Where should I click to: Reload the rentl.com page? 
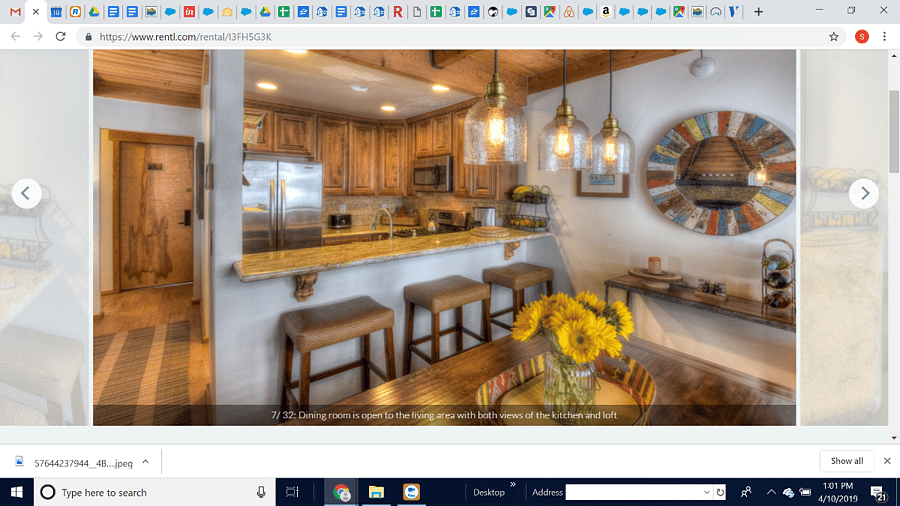click(60, 37)
